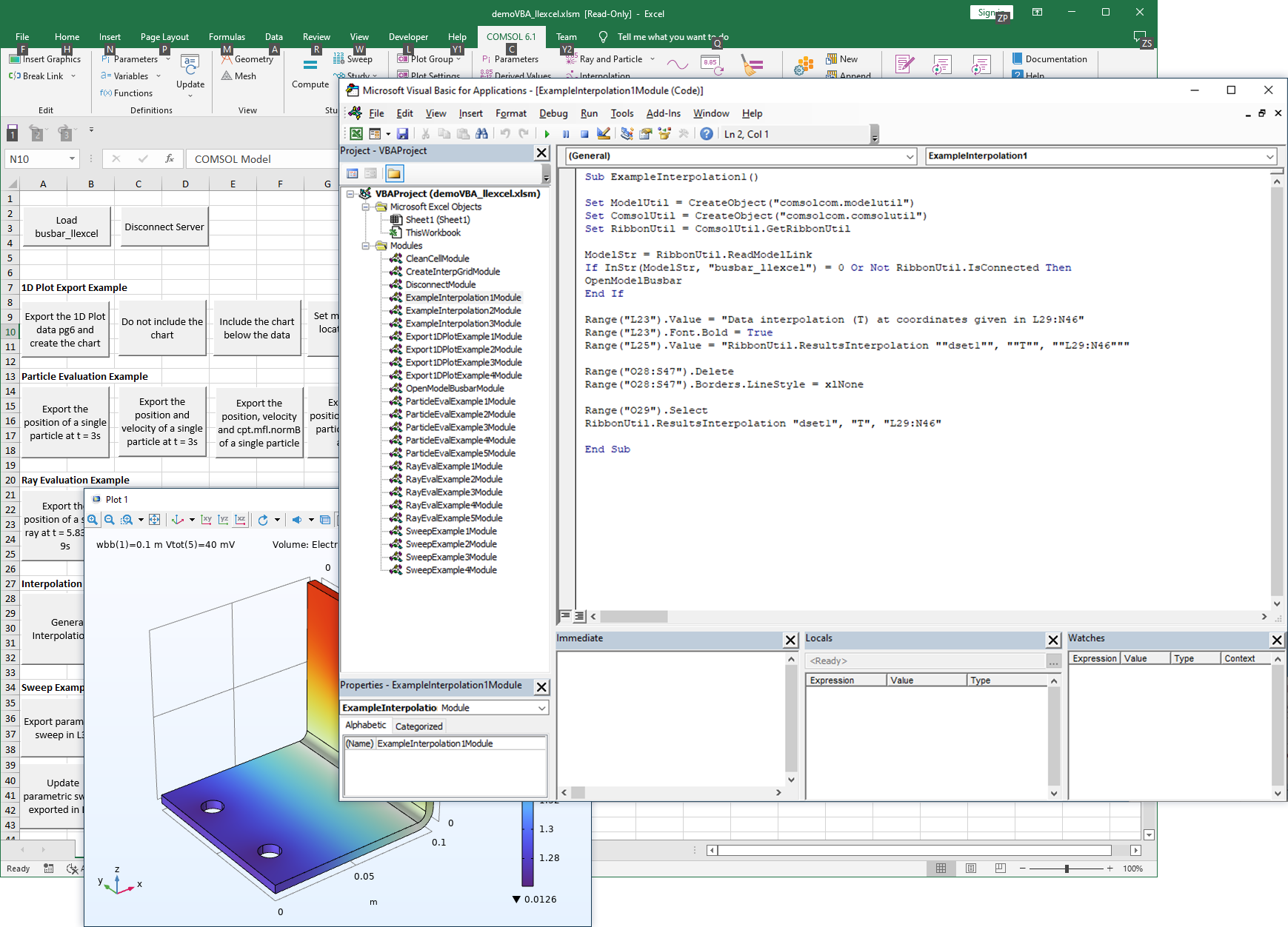Toggle Design Mode in the VBA toolbar
1288x927 pixels.
[604, 134]
